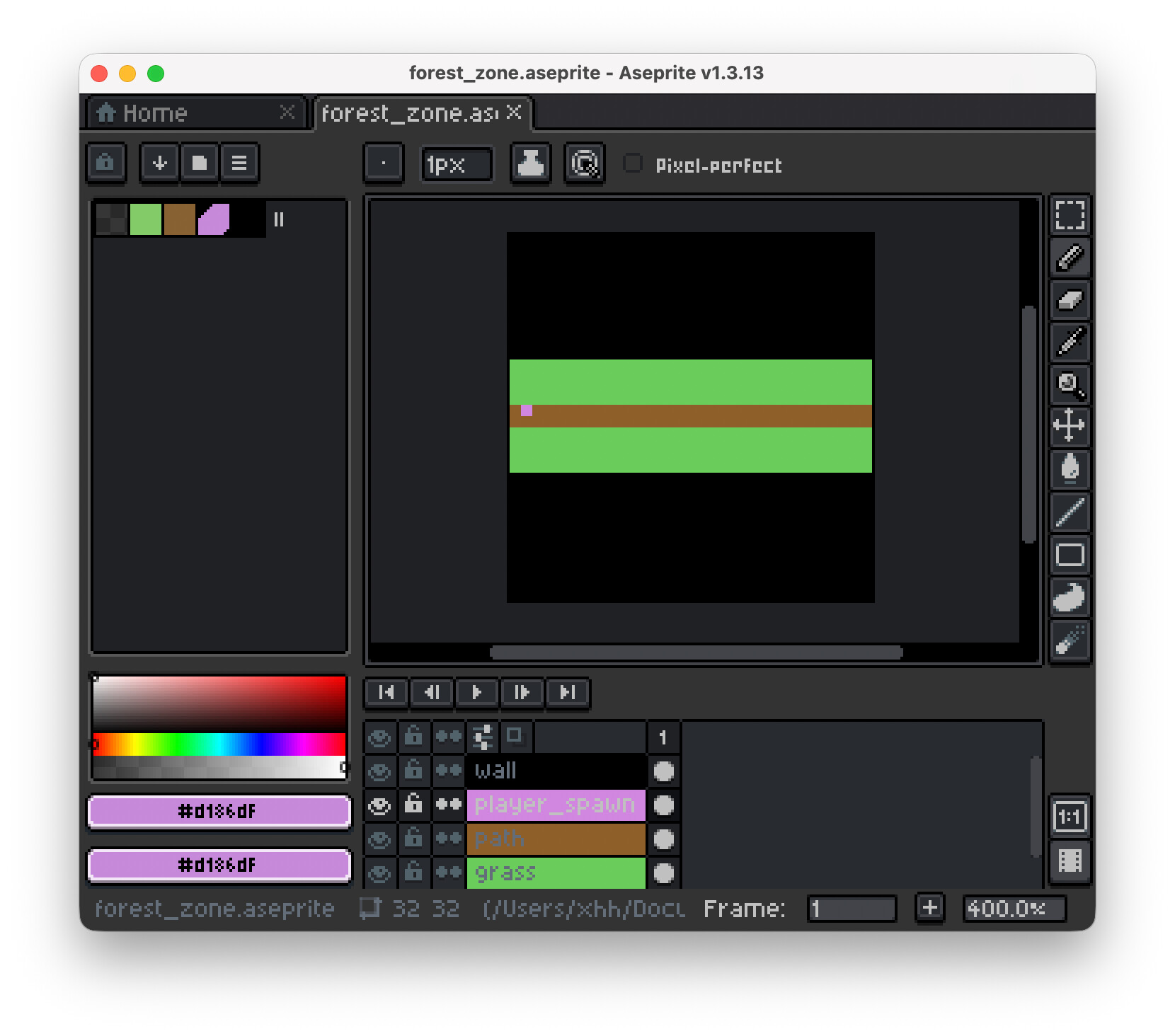Viewport: 1175px width, 1036px height.
Task: Close the forest_zone.aseprite tab
Action: click(x=515, y=113)
